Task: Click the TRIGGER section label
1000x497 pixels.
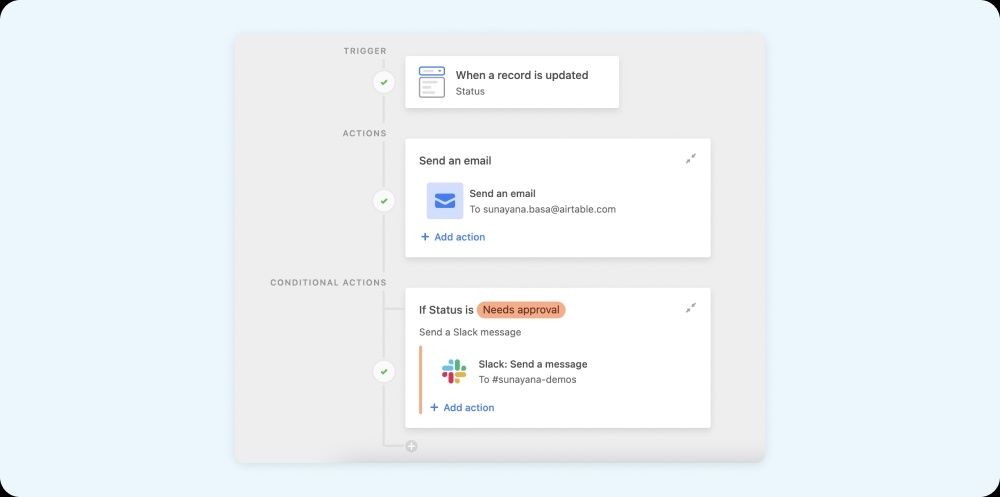Action: click(x=365, y=51)
